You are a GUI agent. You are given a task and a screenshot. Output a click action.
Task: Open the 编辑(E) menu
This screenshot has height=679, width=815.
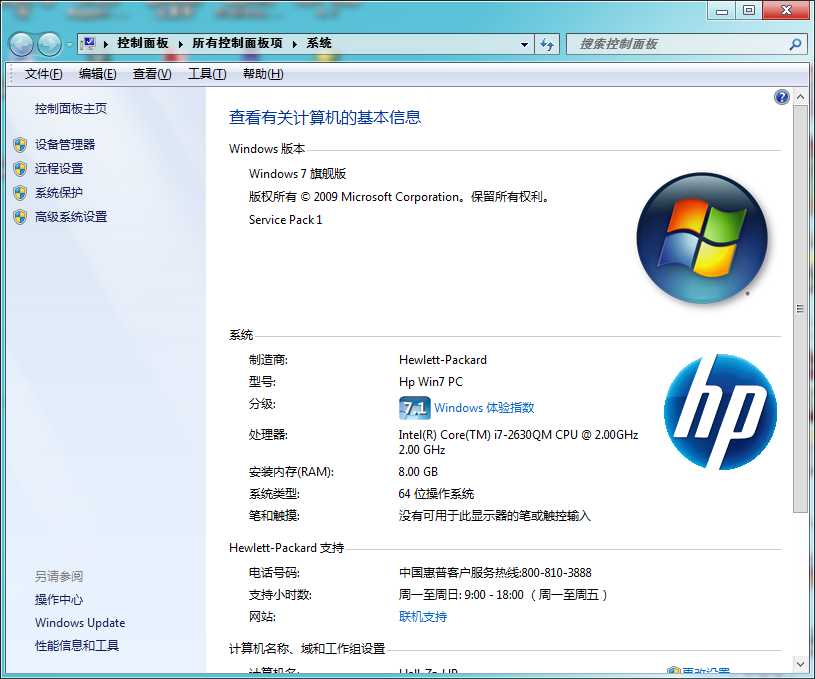click(x=98, y=74)
